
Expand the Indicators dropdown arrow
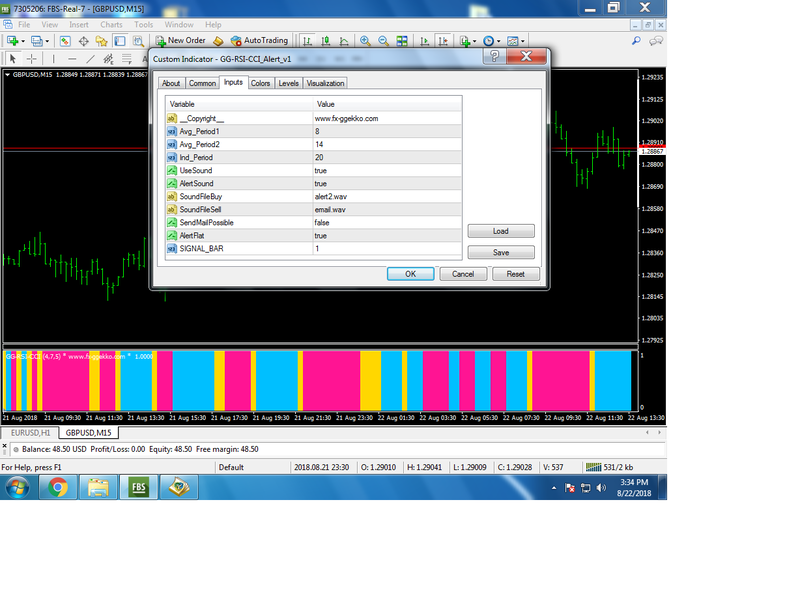coord(475,41)
